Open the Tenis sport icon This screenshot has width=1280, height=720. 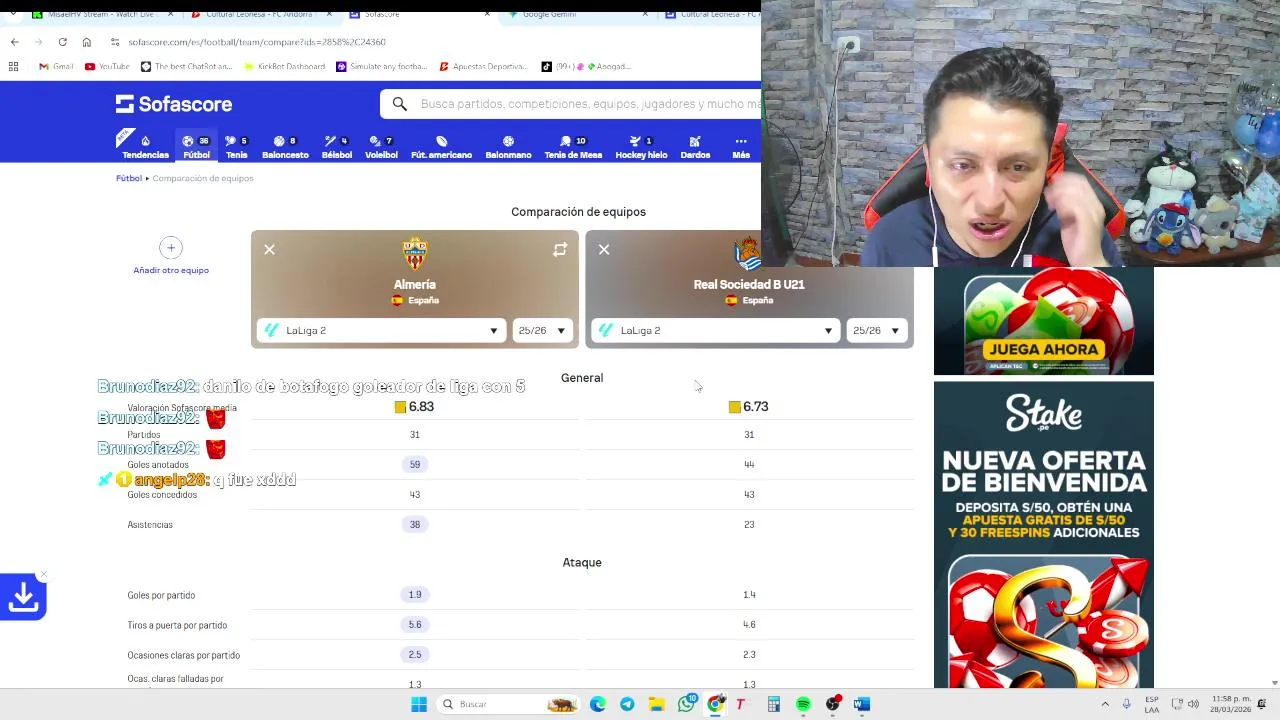coord(236,147)
